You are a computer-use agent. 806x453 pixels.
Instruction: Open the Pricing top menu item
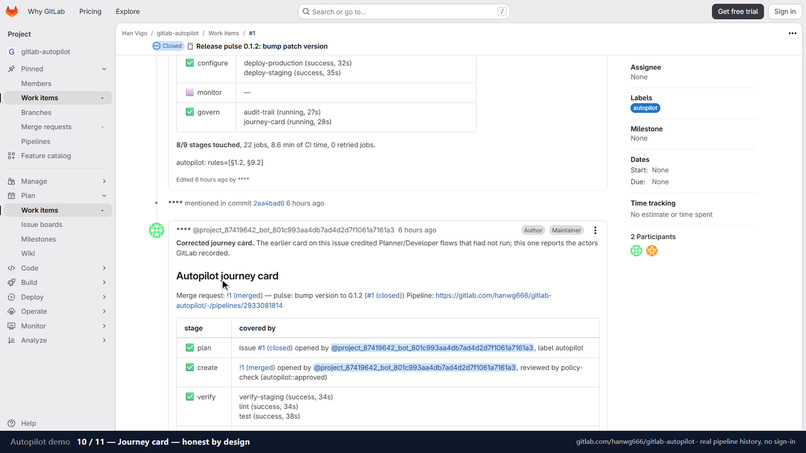[90, 11]
